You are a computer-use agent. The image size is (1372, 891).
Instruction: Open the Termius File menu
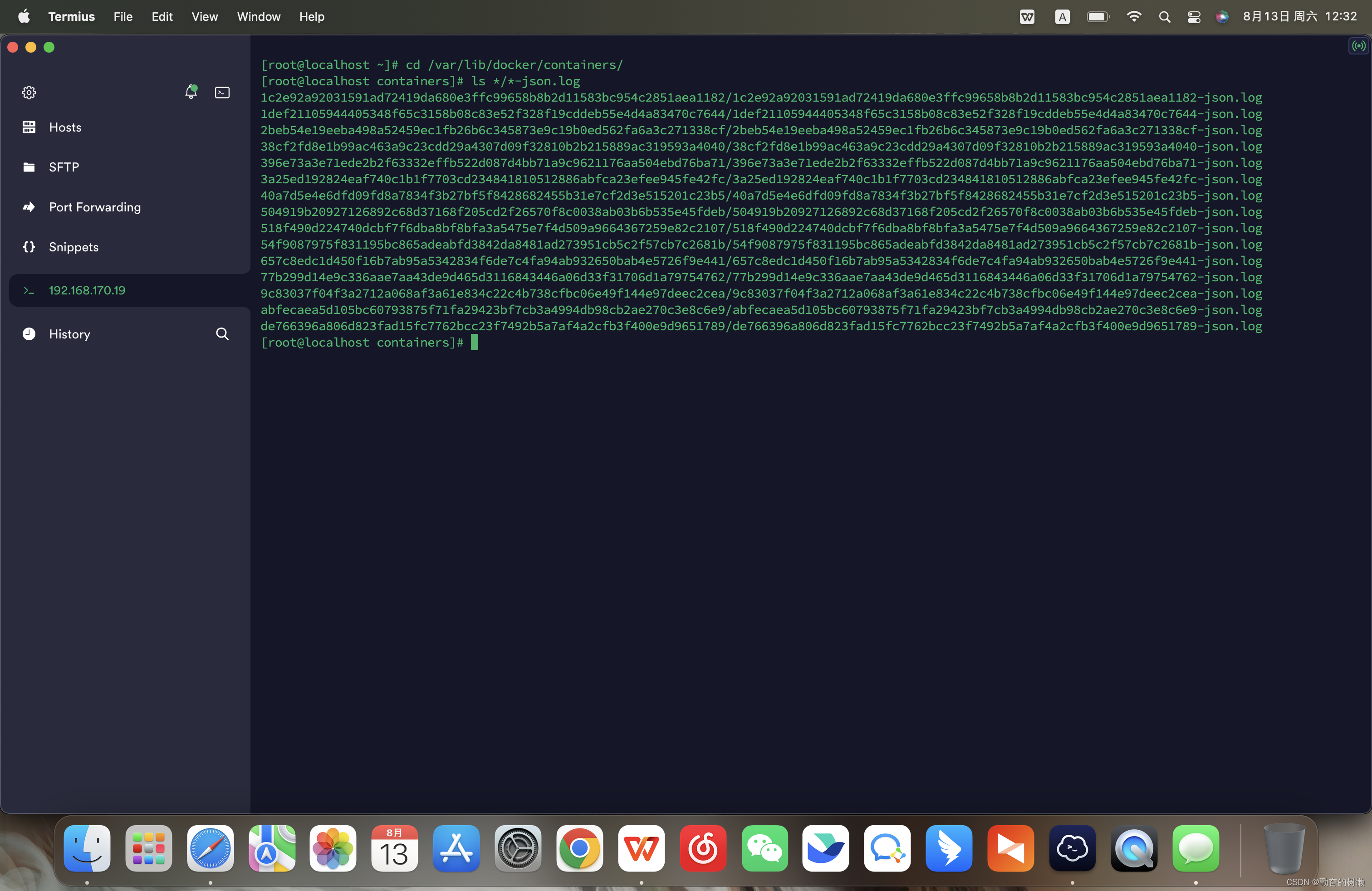[x=121, y=16]
